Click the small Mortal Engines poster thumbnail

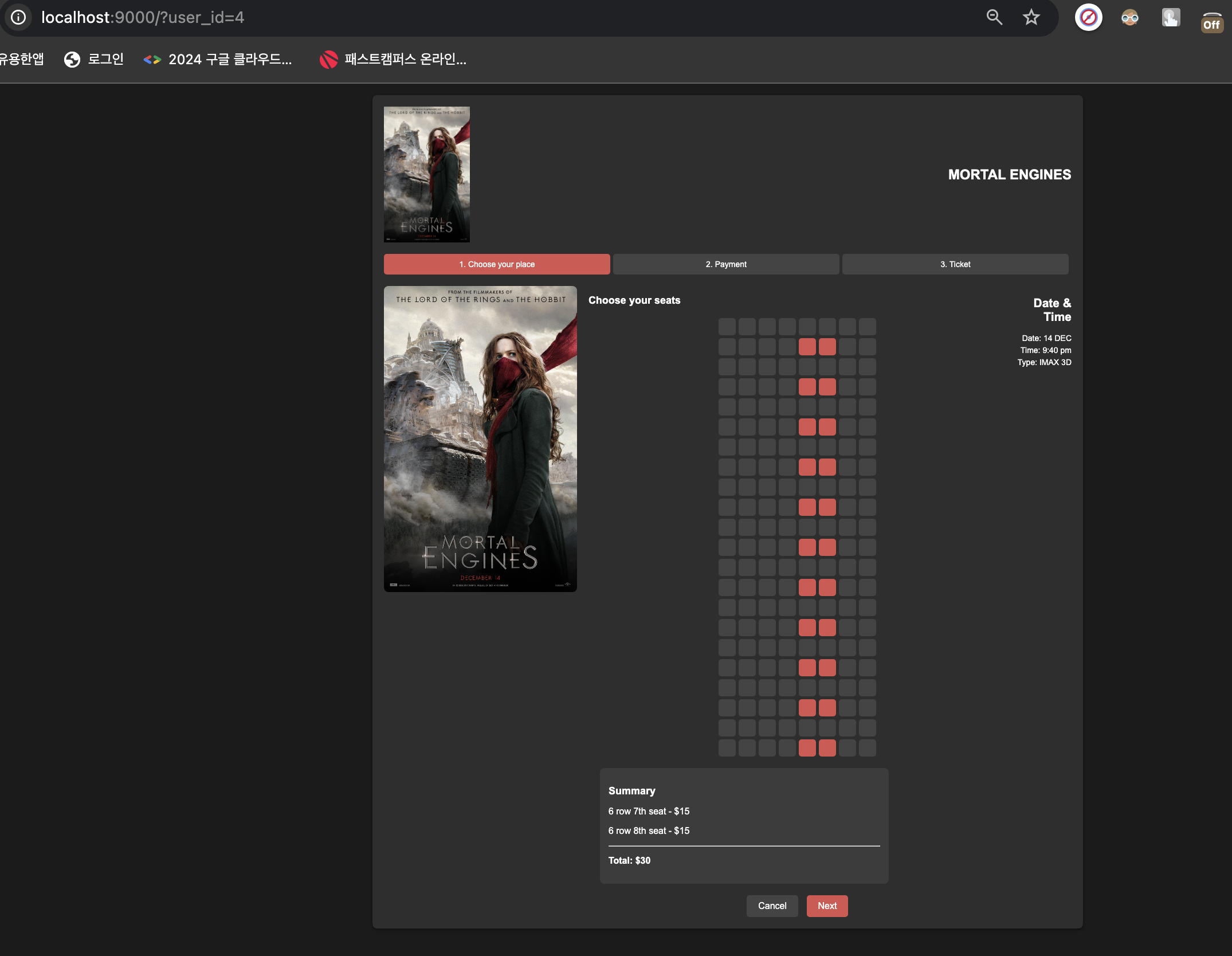426,174
